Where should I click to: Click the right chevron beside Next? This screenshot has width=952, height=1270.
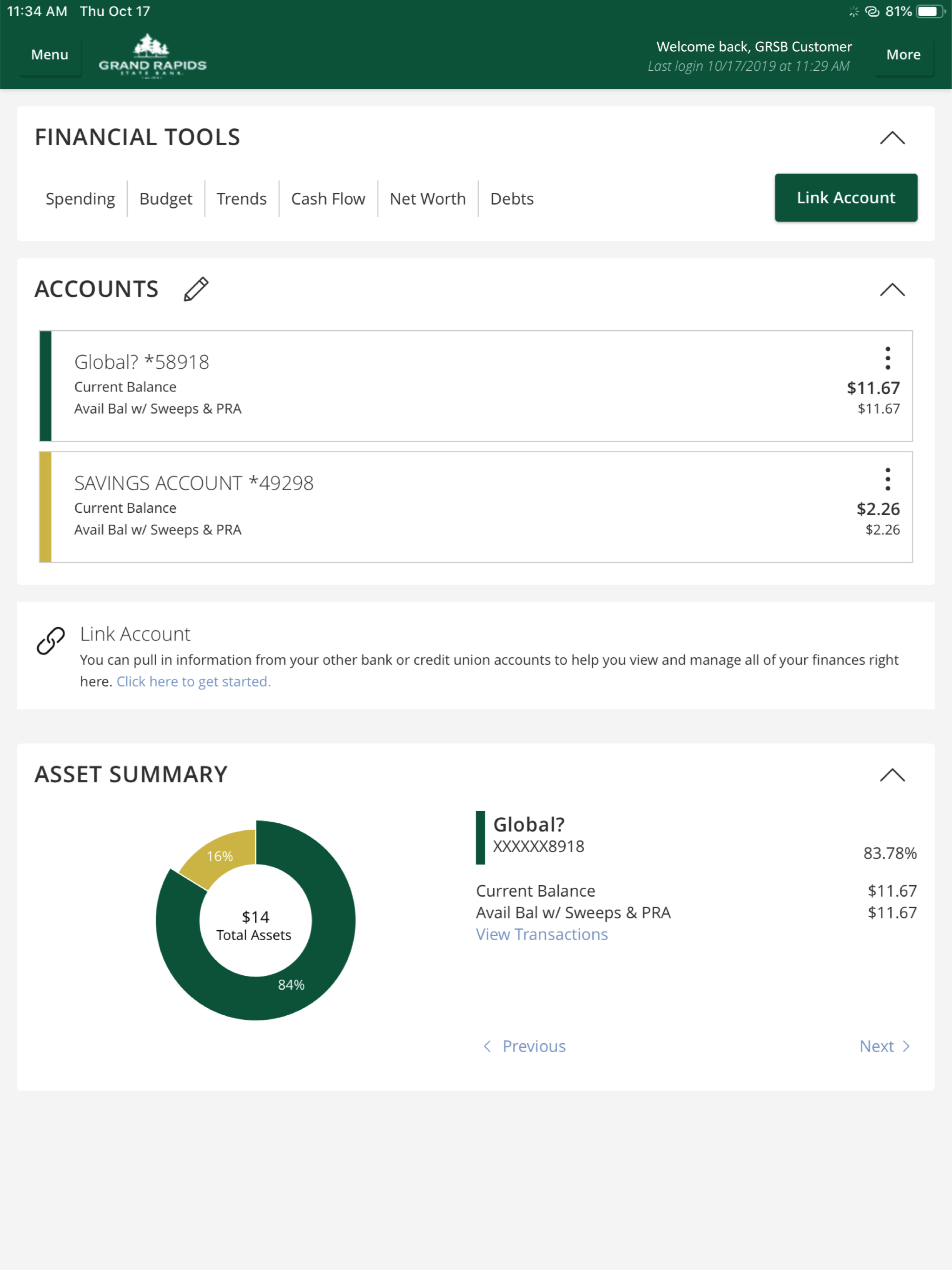coord(906,1046)
